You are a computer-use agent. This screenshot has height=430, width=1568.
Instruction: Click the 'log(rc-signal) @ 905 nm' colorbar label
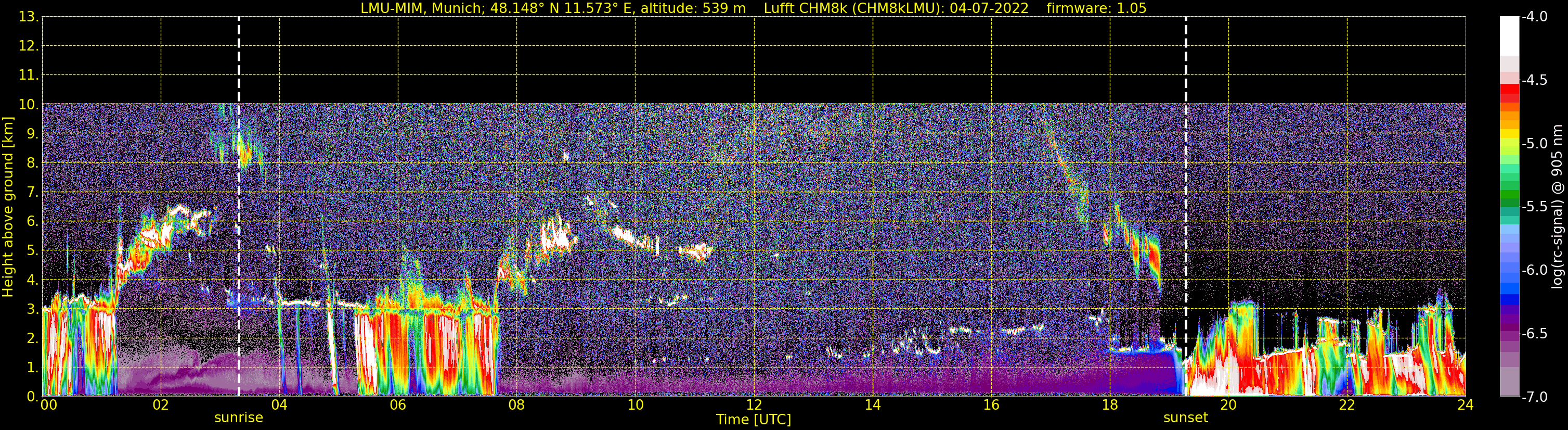tap(1557, 207)
